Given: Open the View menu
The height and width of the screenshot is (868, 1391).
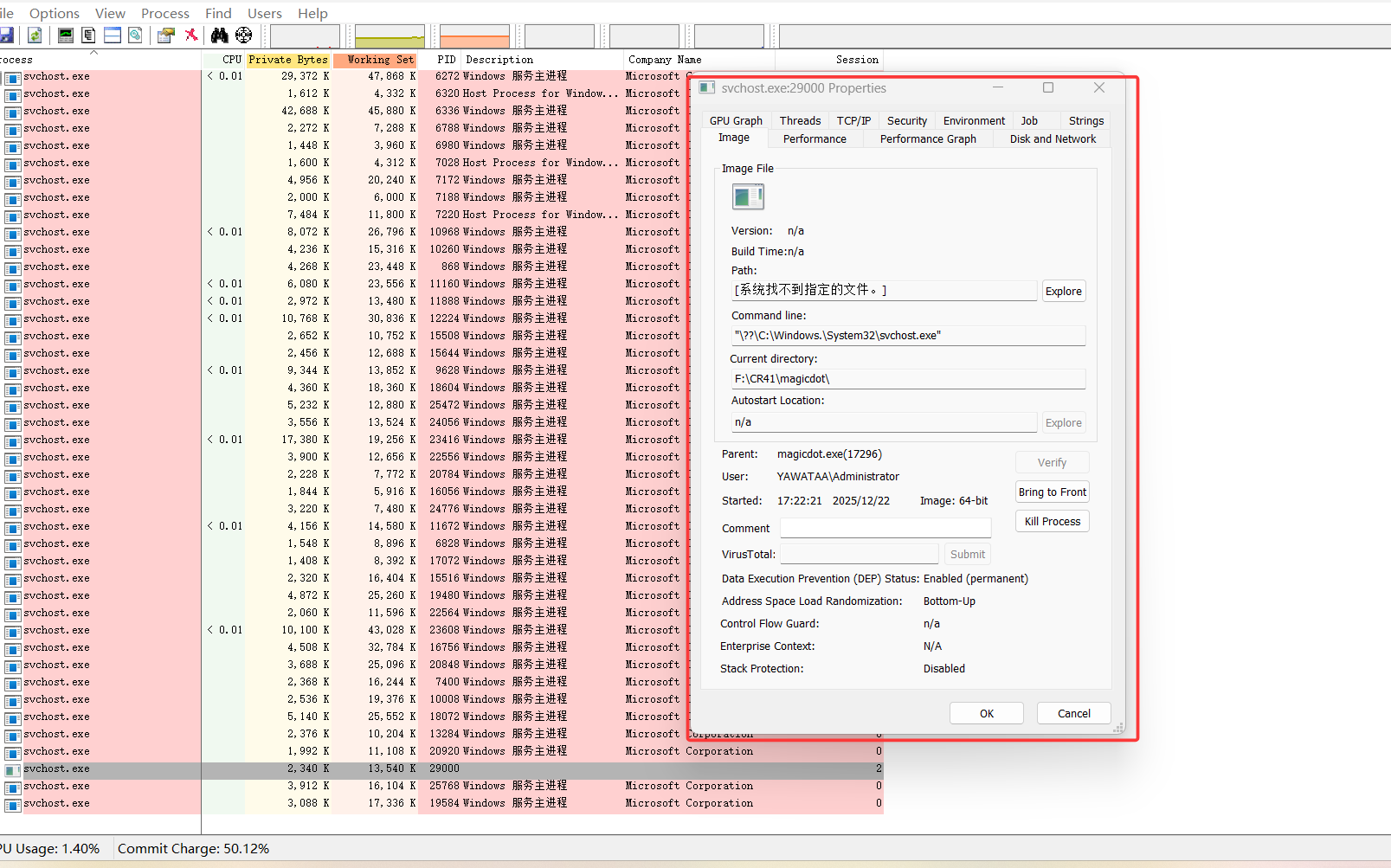Looking at the screenshot, I should coord(110,13).
